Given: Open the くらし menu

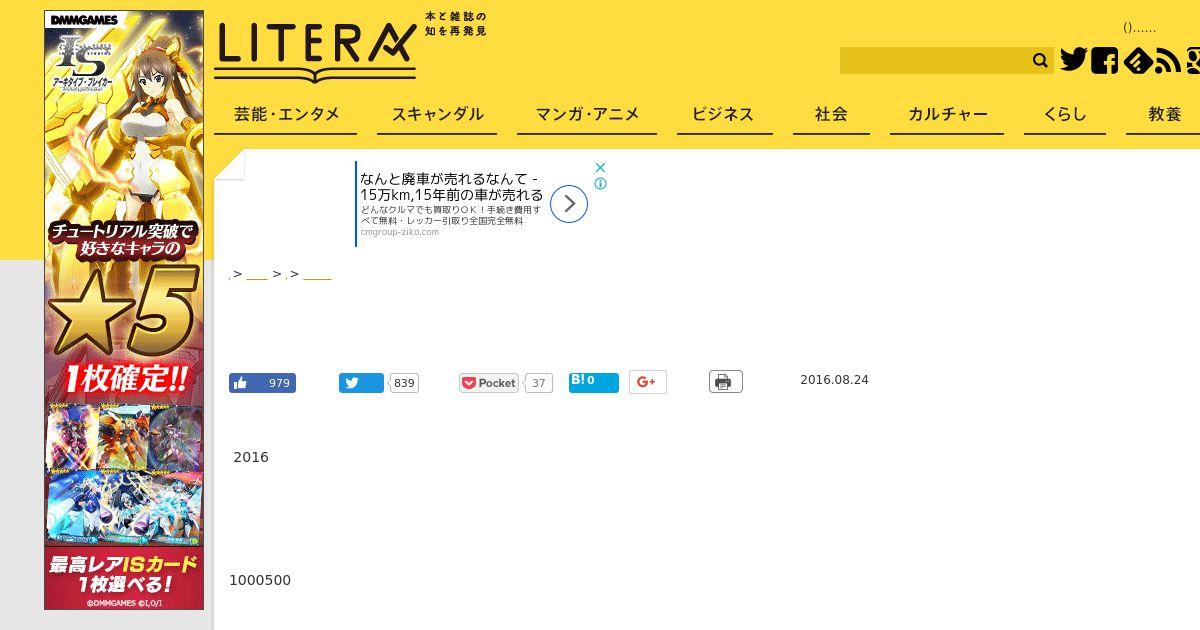Looking at the screenshot, I should [x=1065, y=114].
